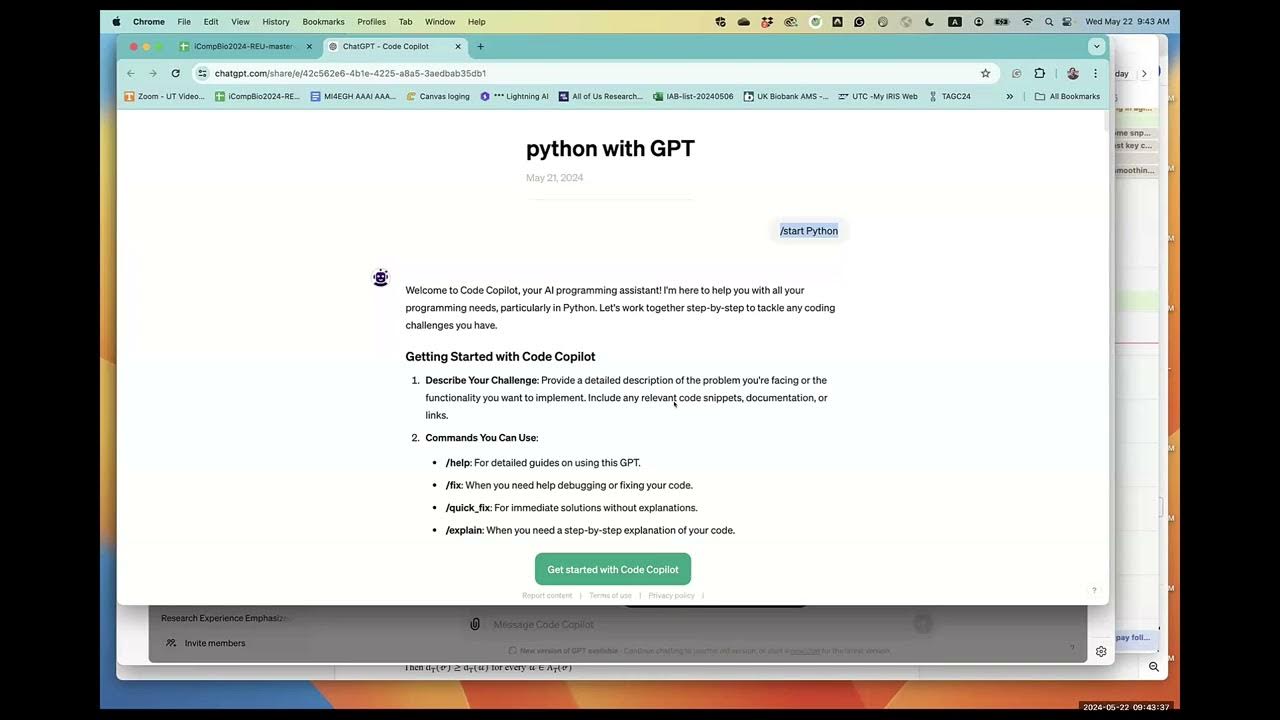Screen dimensions: 1280x720
Task: Open the Terms of use link
Action: tap(610, 596)
